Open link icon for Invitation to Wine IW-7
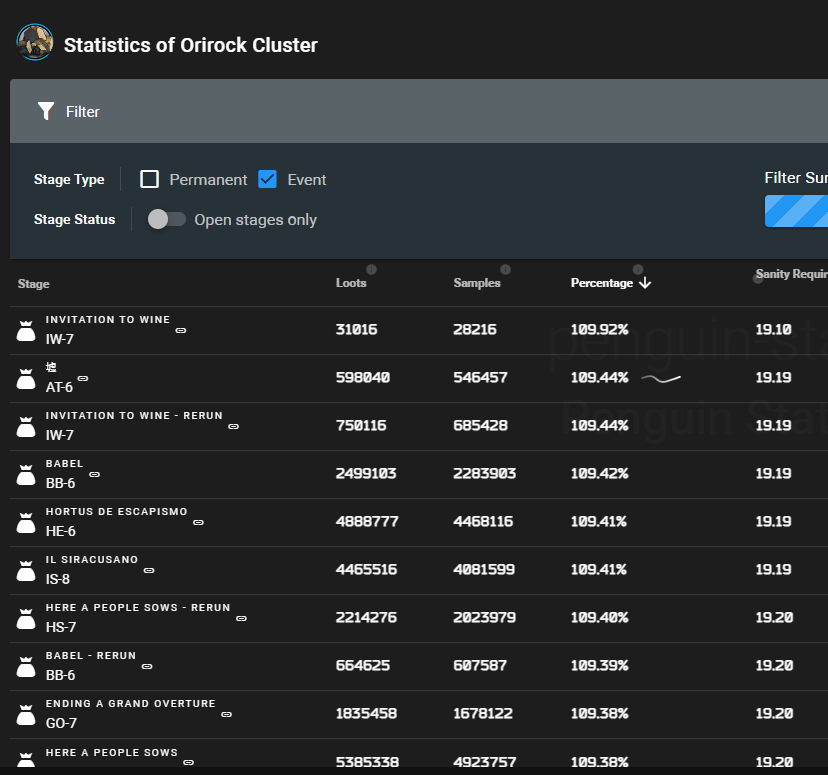828x775 pixels. click(x=181, y=330)
